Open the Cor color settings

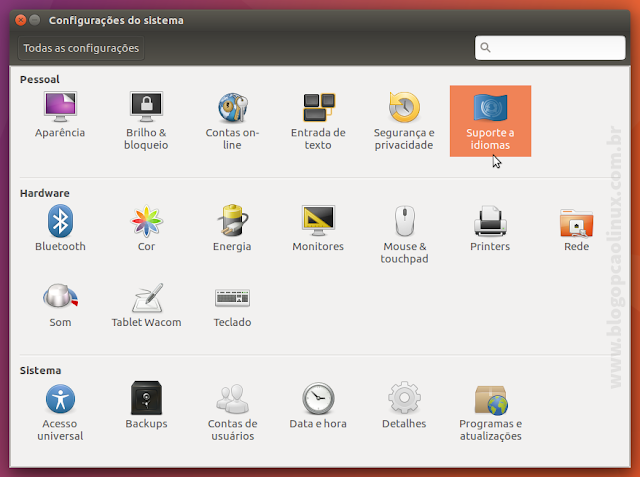pyautogui.click(x=146, y=229)
